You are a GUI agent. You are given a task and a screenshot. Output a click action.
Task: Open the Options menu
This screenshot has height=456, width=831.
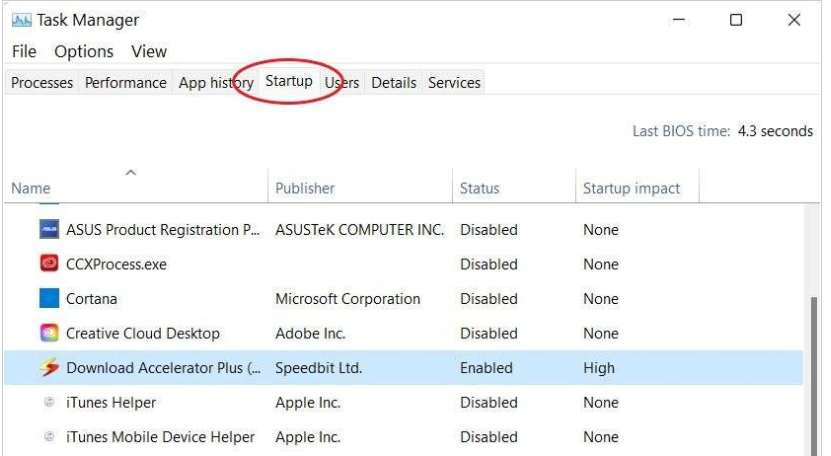pyautogui.click(x=84, y=51)
